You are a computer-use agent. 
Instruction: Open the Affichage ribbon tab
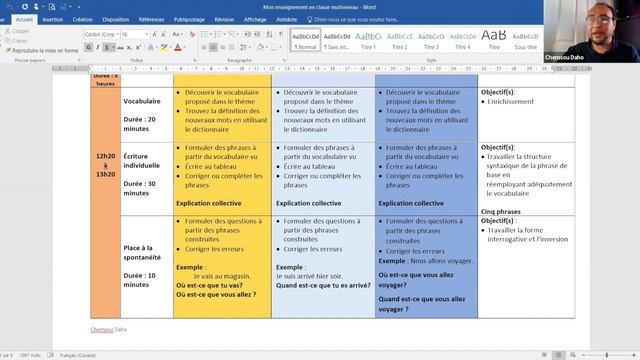coord(255,20)
